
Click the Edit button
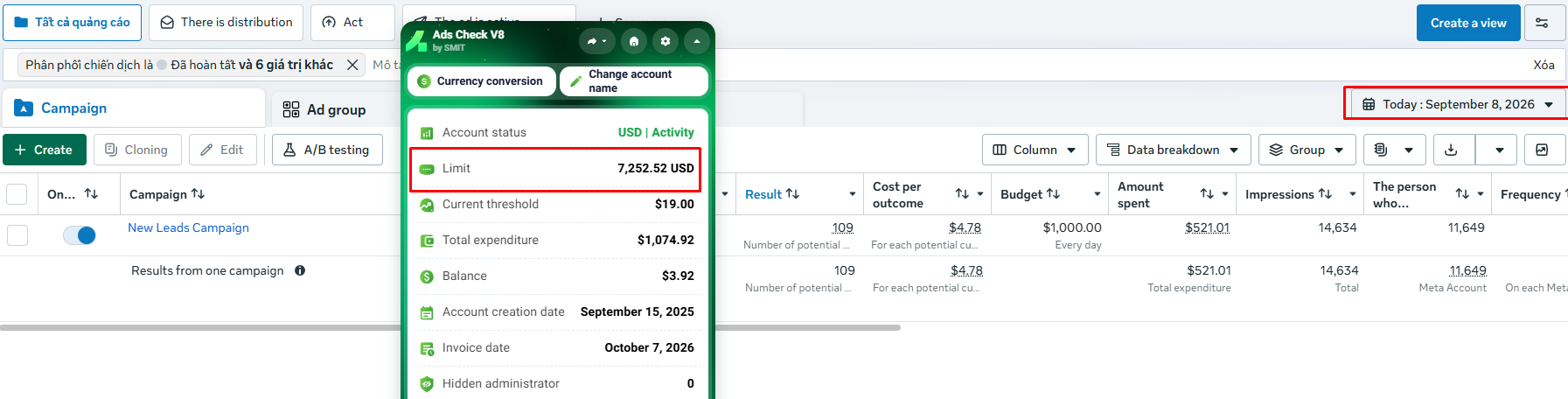point(222,150)
